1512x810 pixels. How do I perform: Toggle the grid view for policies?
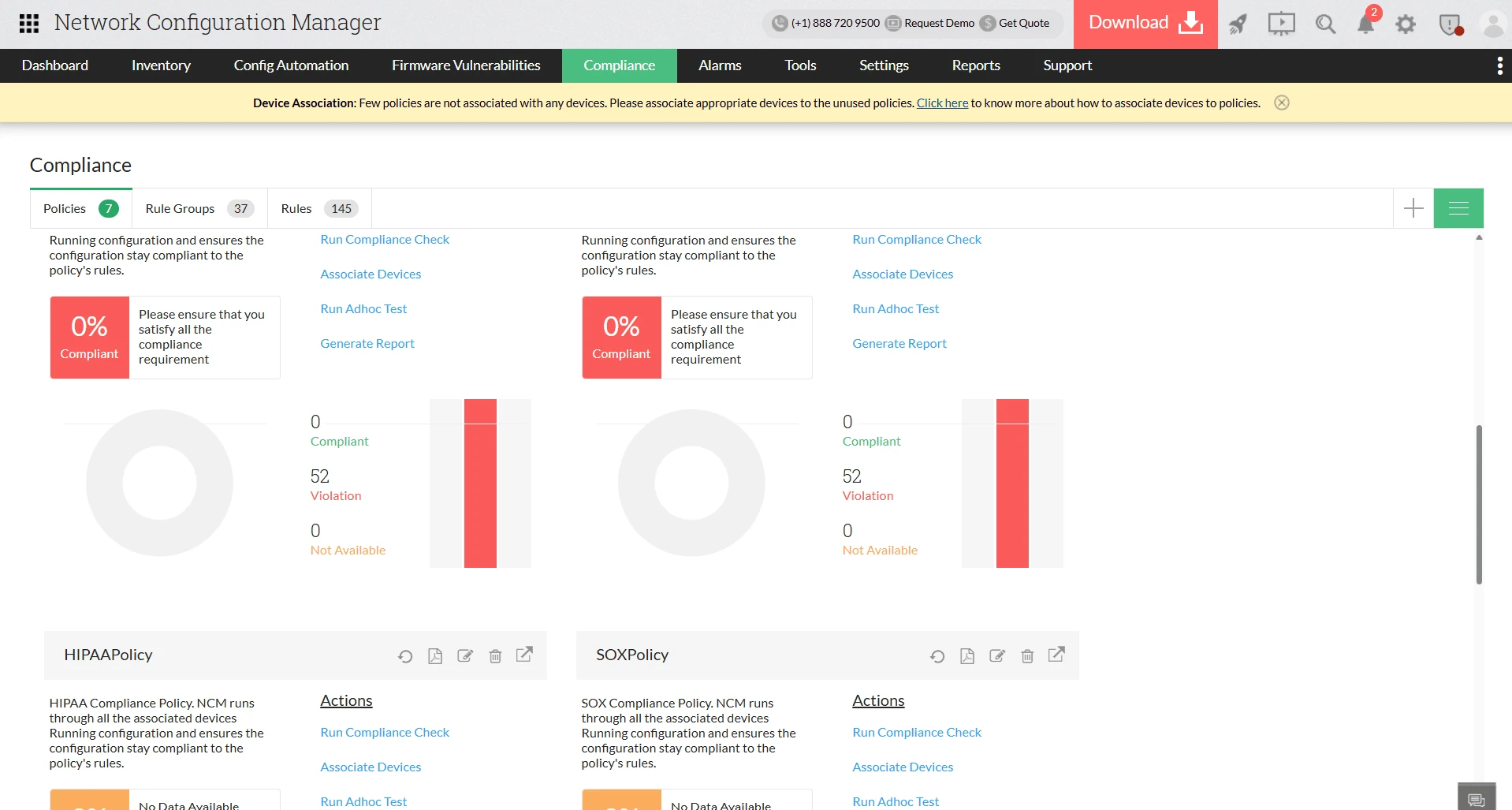(1459, 207)
